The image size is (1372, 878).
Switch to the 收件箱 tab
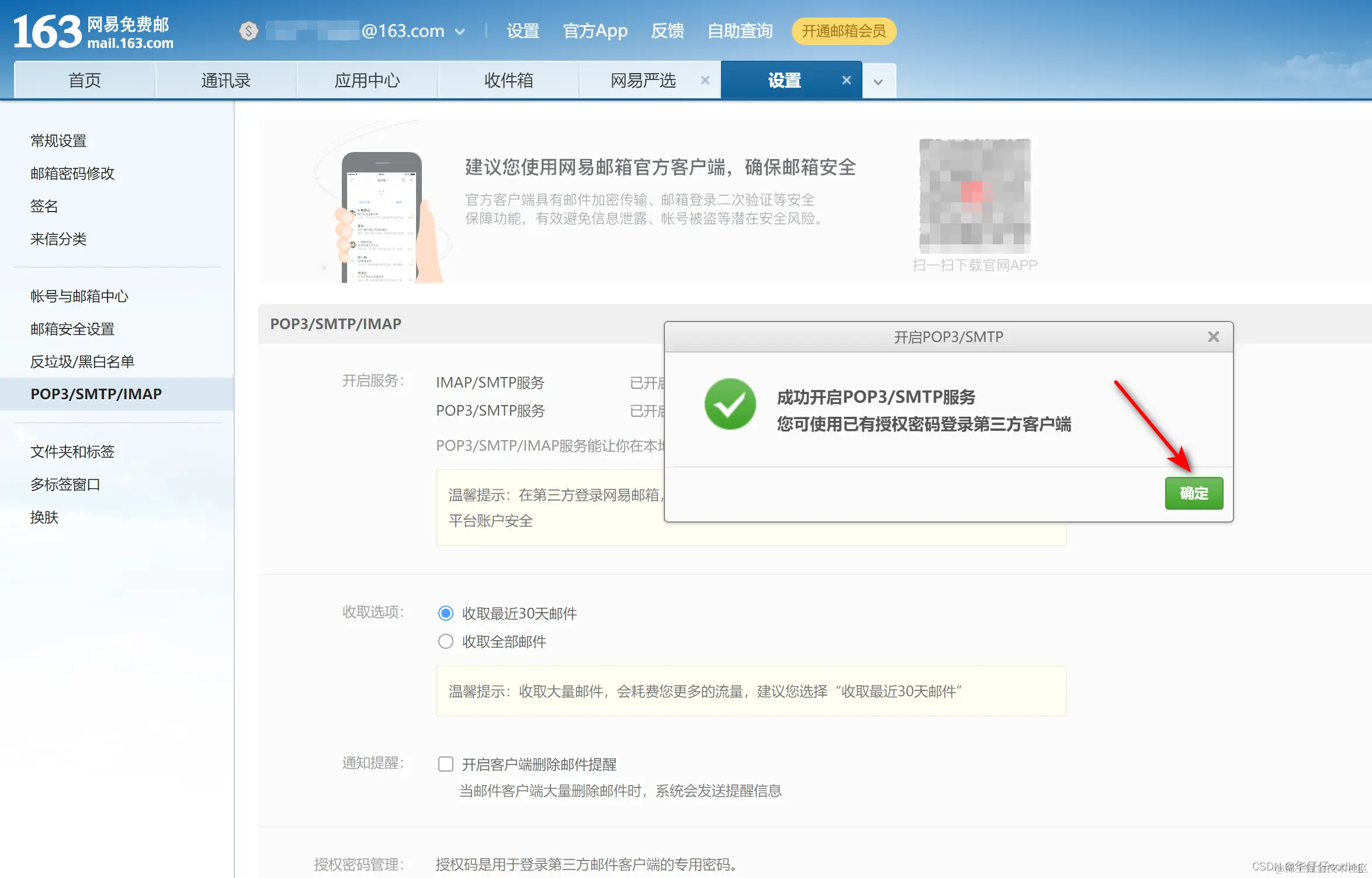pyautogui.click(x=508, y=80)
